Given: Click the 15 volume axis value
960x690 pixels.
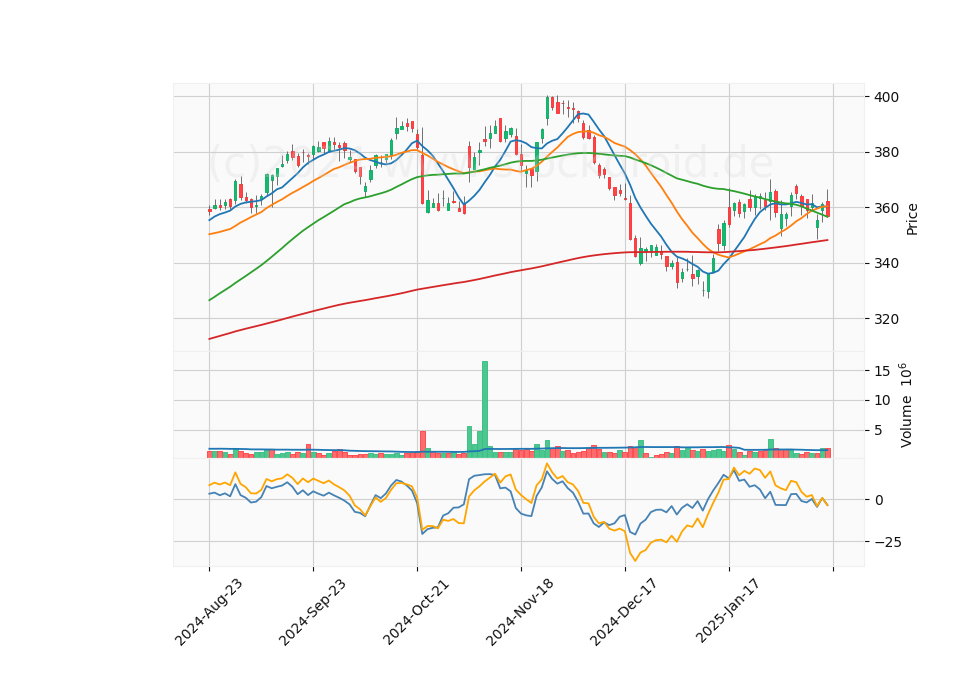Looking at the screenshot, I should pyautogui.click(x=883, y=371).
